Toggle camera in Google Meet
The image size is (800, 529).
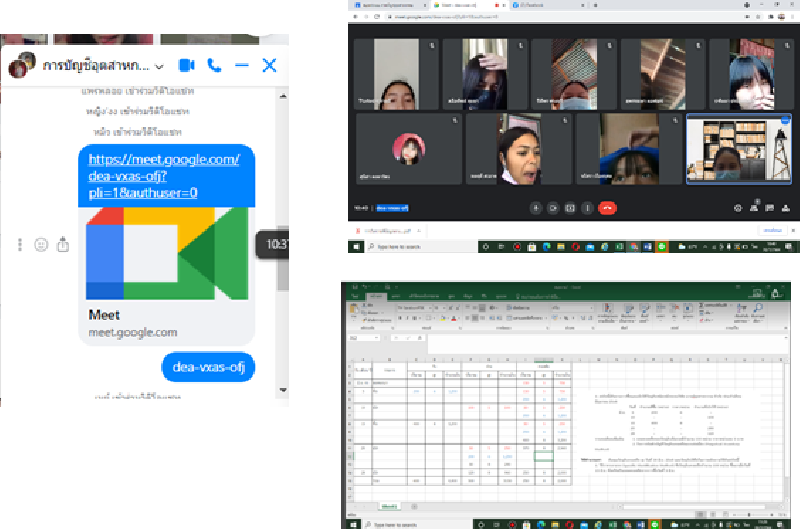click(x=553, y=208)
